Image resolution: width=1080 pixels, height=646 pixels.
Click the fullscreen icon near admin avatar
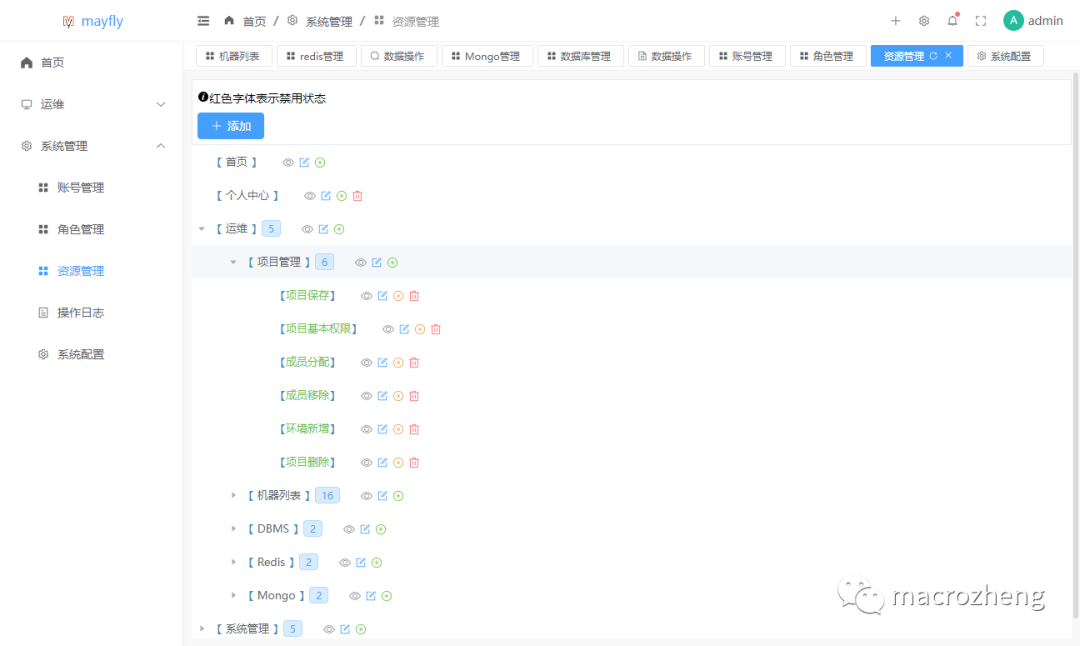point(979,19)
